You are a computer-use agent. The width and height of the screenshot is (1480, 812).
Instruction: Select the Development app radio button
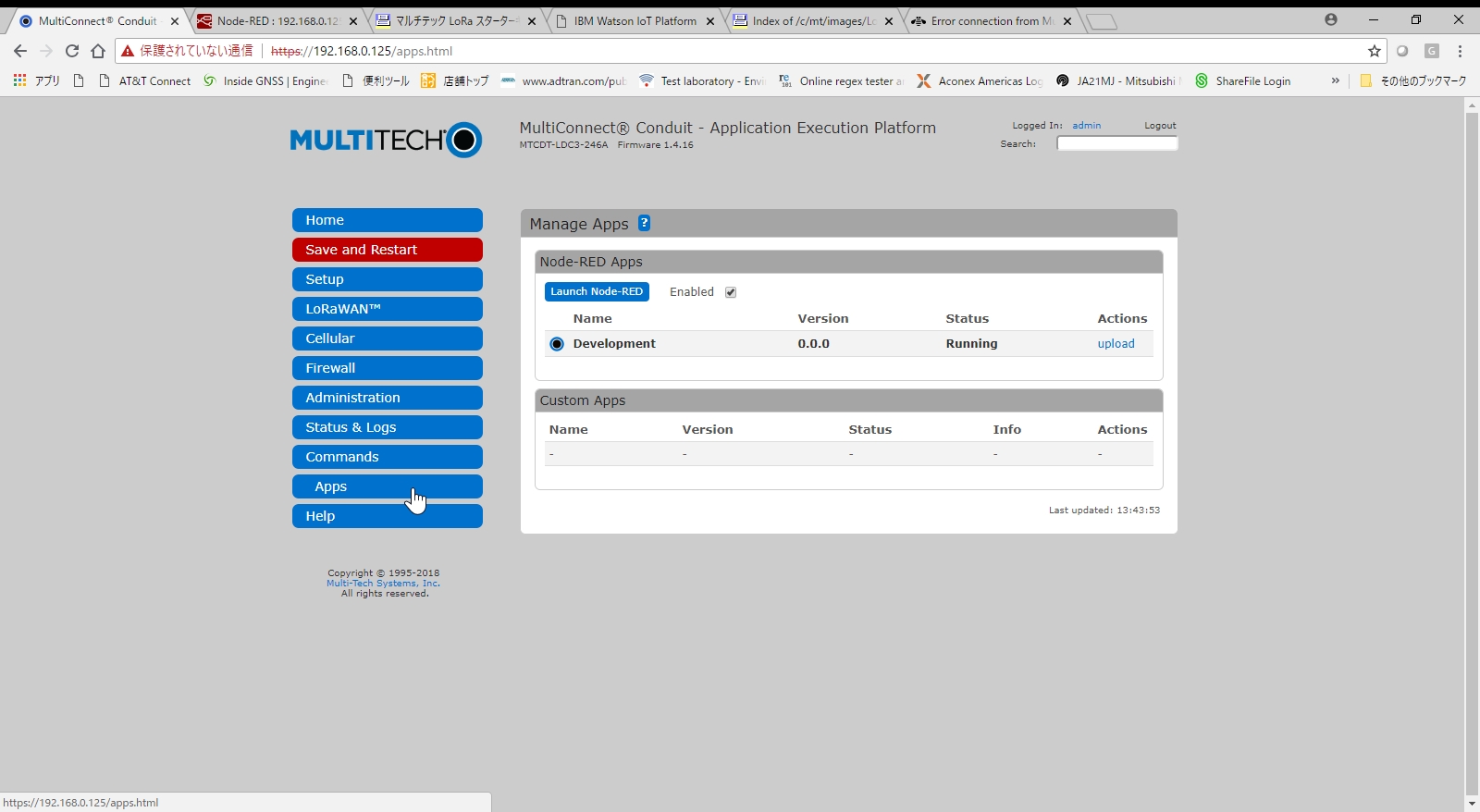pos(557,344)
